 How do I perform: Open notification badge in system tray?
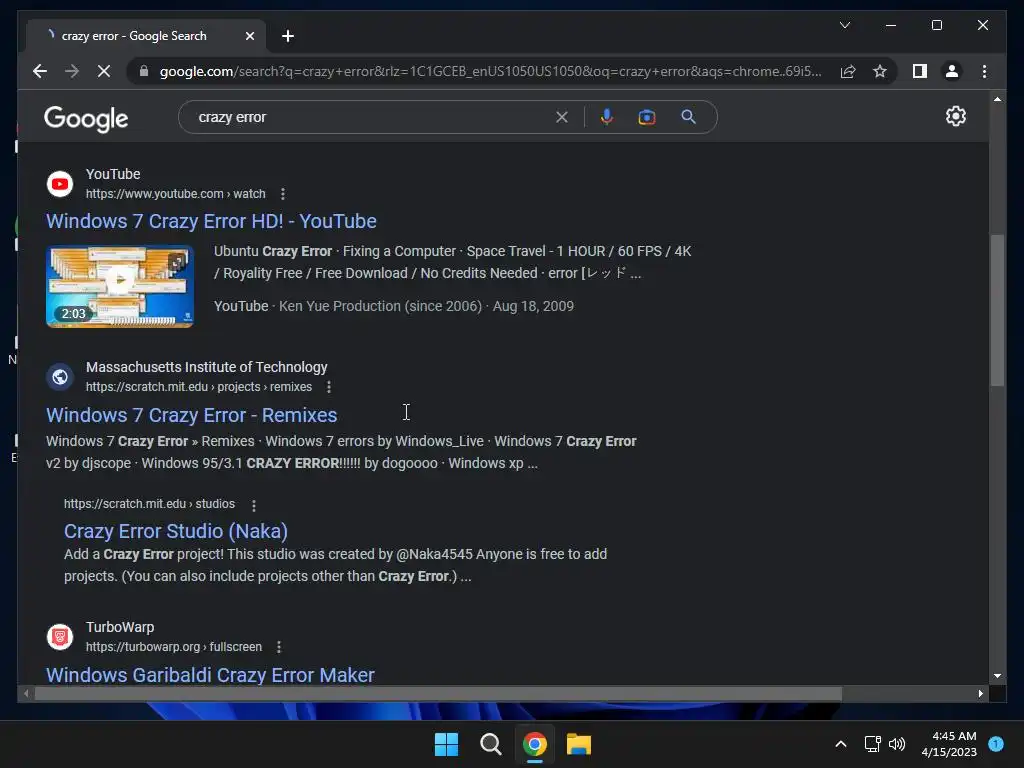pyautogui.click(x=996, y=744)
